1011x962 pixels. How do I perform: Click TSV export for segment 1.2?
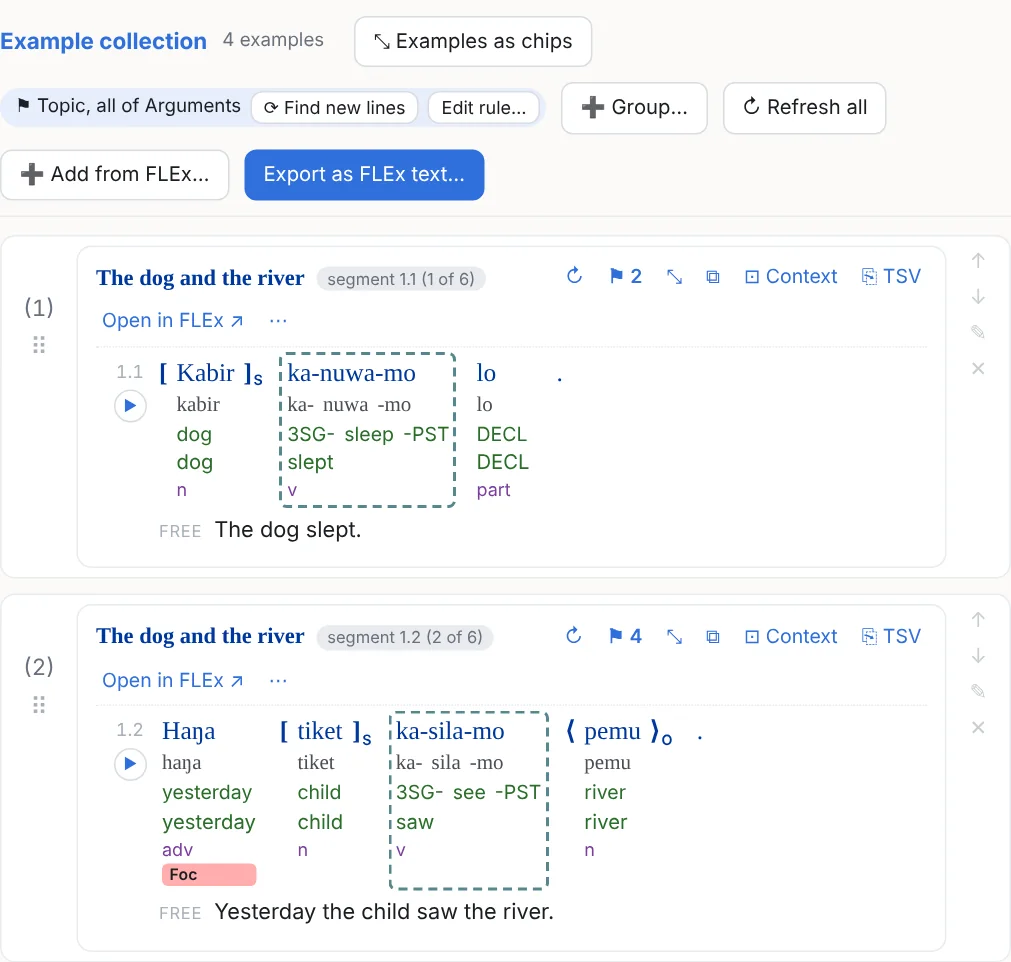tap(891, 636)
